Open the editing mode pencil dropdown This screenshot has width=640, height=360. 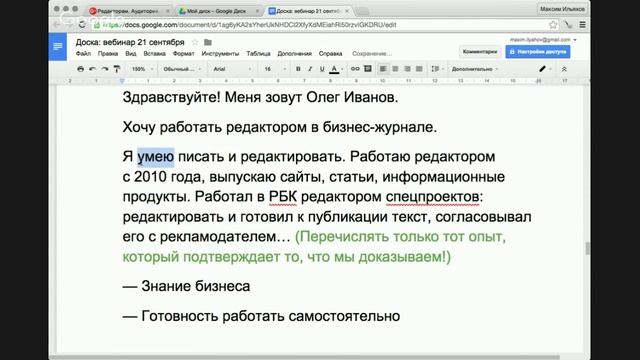545,69
